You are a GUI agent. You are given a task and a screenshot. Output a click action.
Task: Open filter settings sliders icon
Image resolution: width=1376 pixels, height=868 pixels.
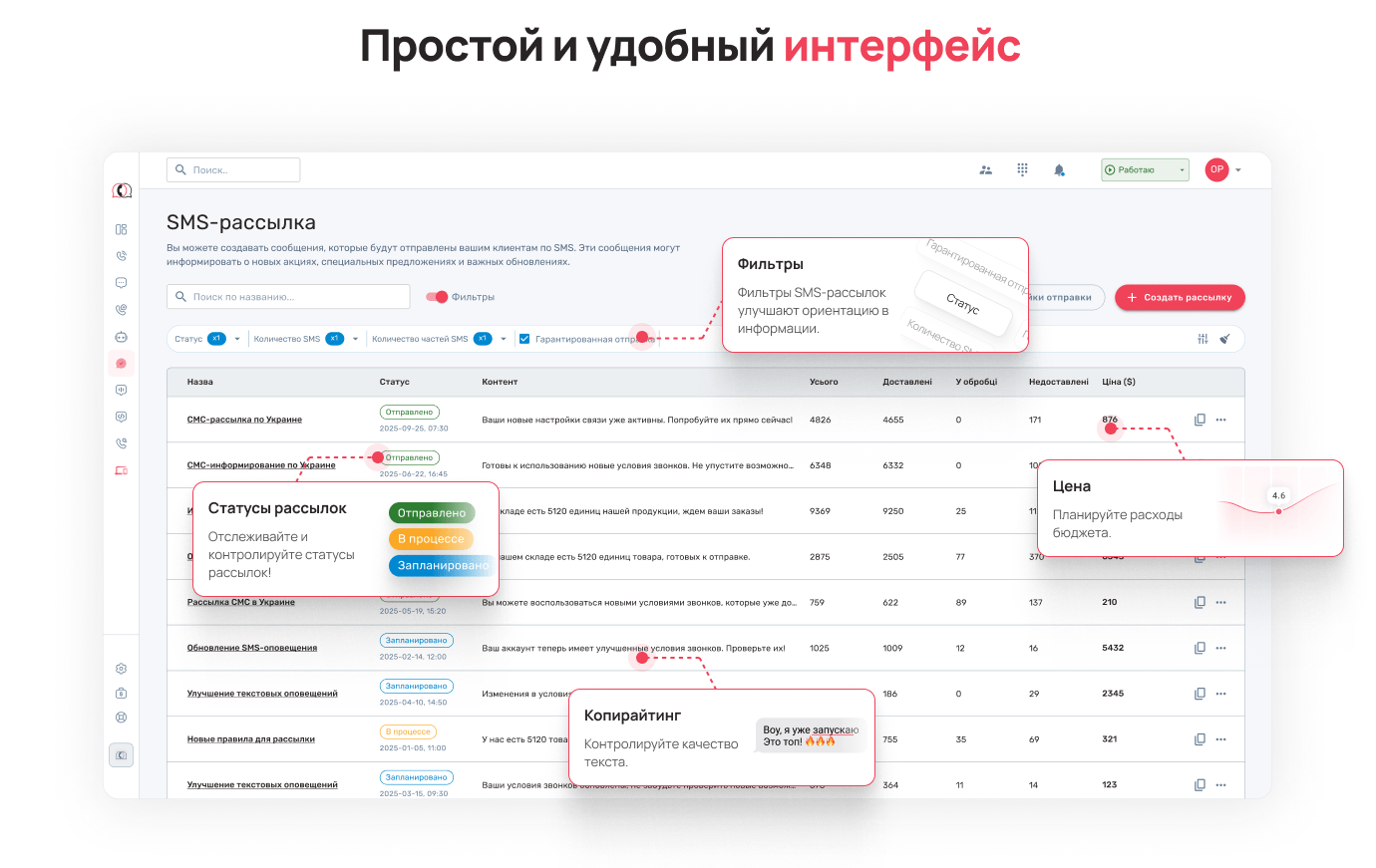1203,339
